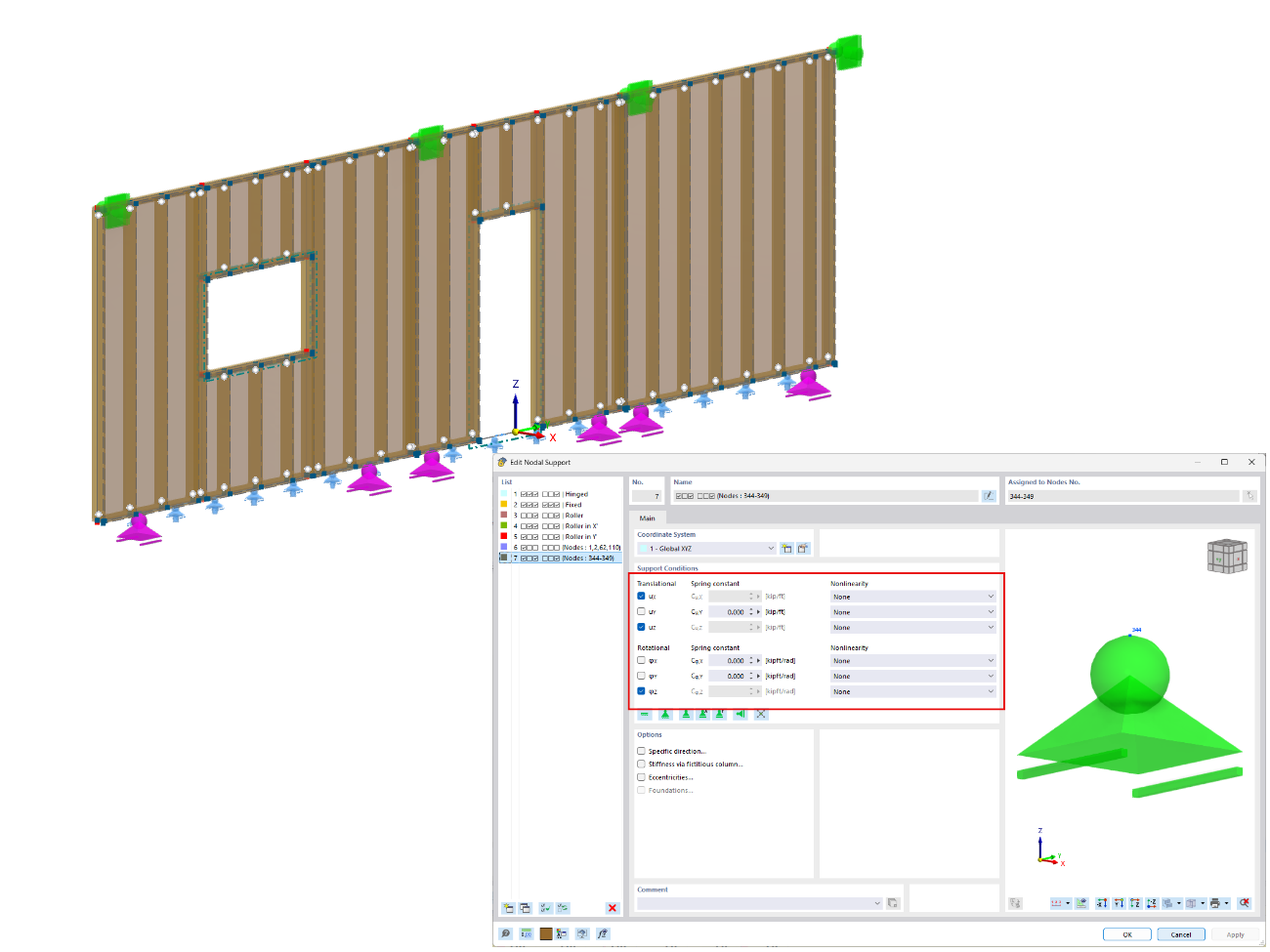1270x952 pixels.
Task: Click the edit coordinate system icon
Action: pyautogui.click(x=802, y=548)
